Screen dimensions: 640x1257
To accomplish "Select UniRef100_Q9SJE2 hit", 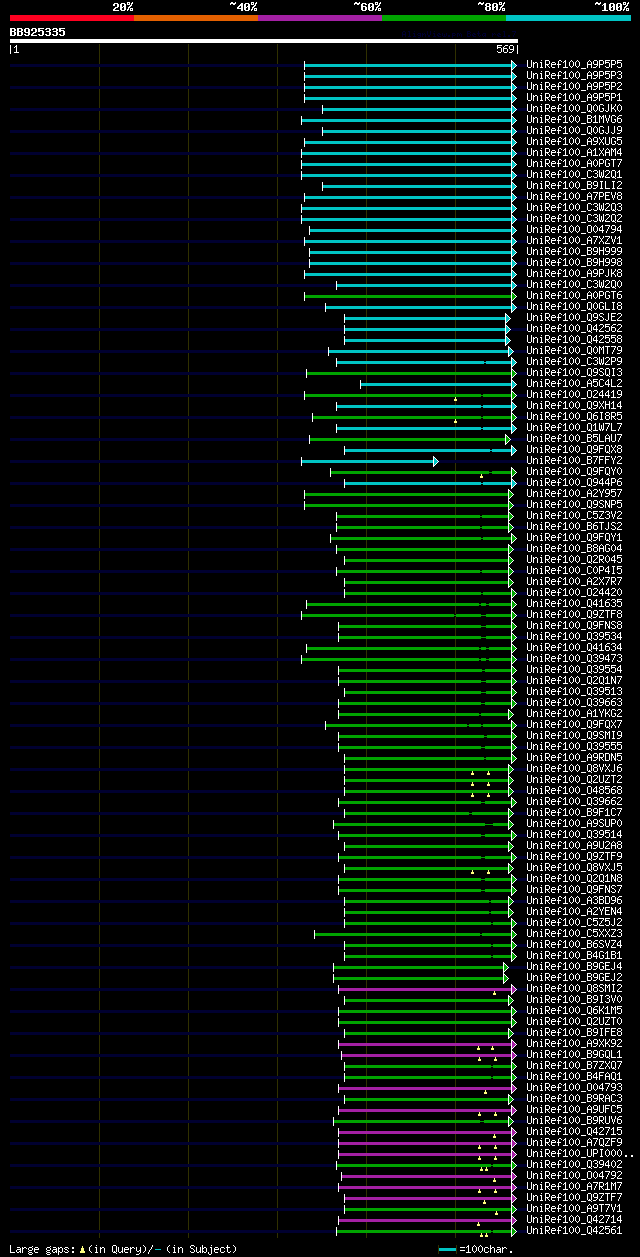I will (573, 317).
